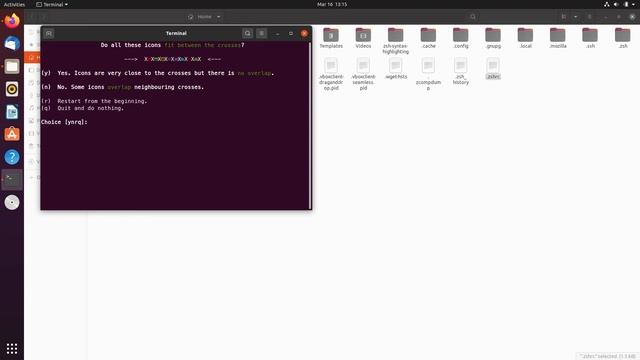Select the .zcompdump file

428,74
